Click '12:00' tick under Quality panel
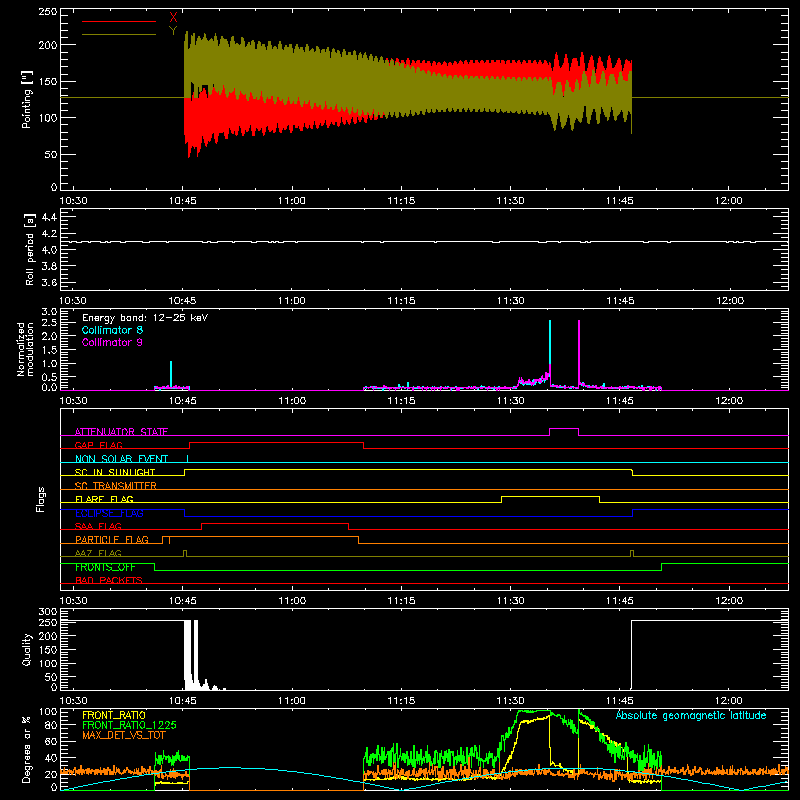The width and height of the screenshot is (800, 800). click(x=729, y=701)
